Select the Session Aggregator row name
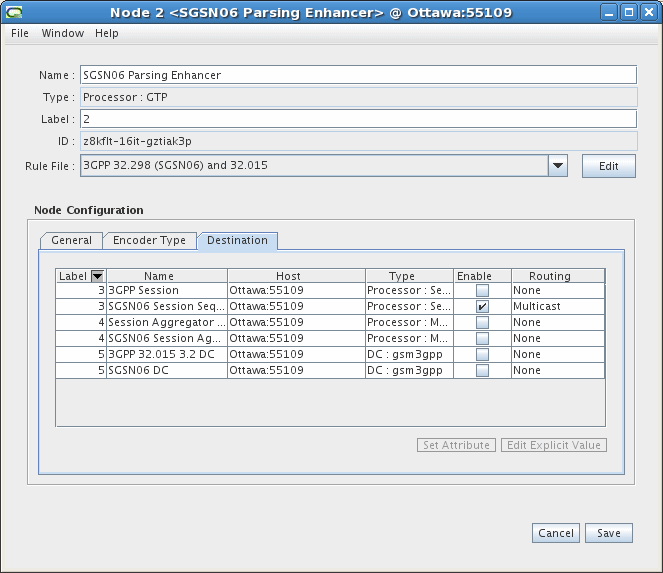 click(x=167, y=323)
